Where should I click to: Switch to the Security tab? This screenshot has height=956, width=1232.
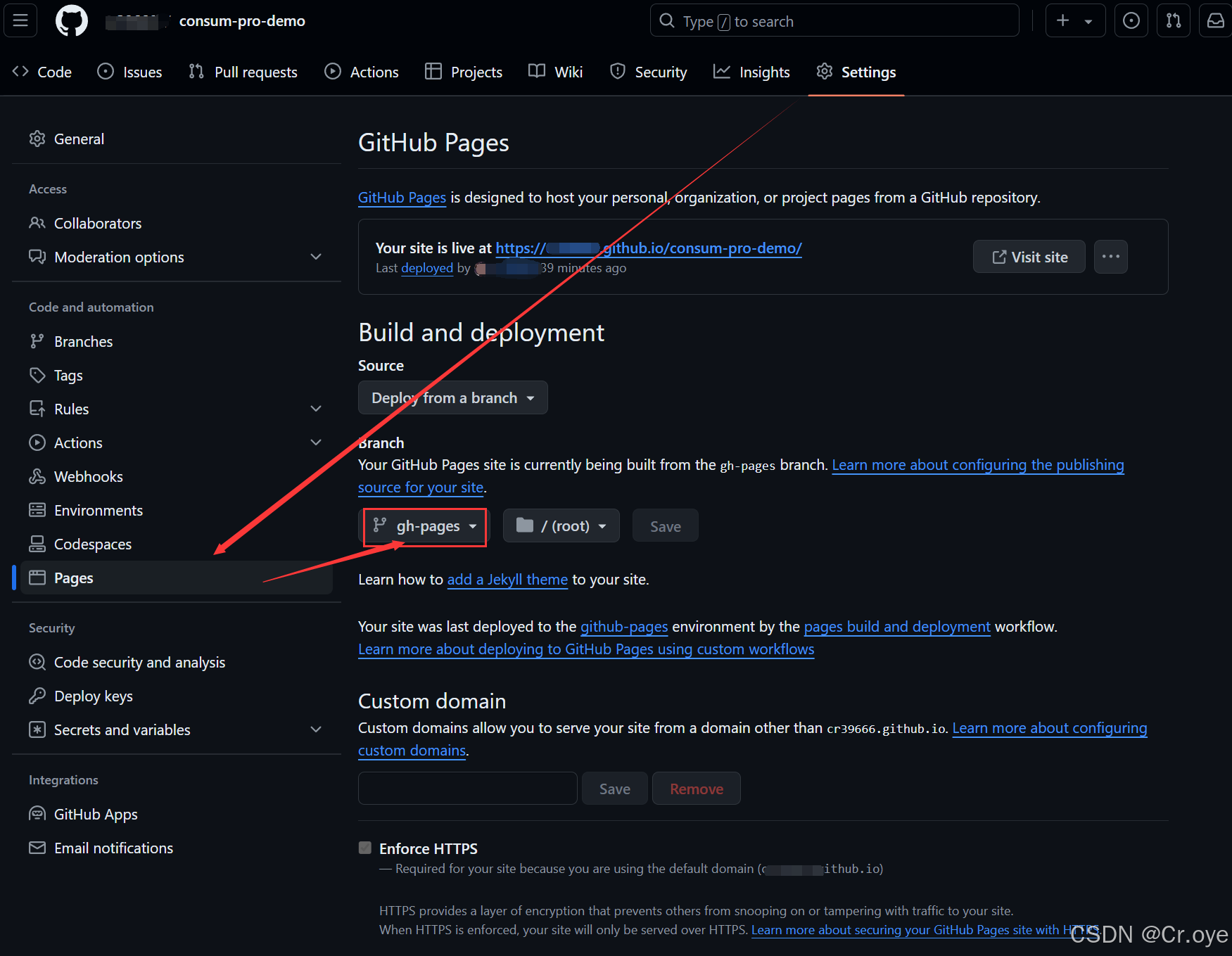click(648, 72)
